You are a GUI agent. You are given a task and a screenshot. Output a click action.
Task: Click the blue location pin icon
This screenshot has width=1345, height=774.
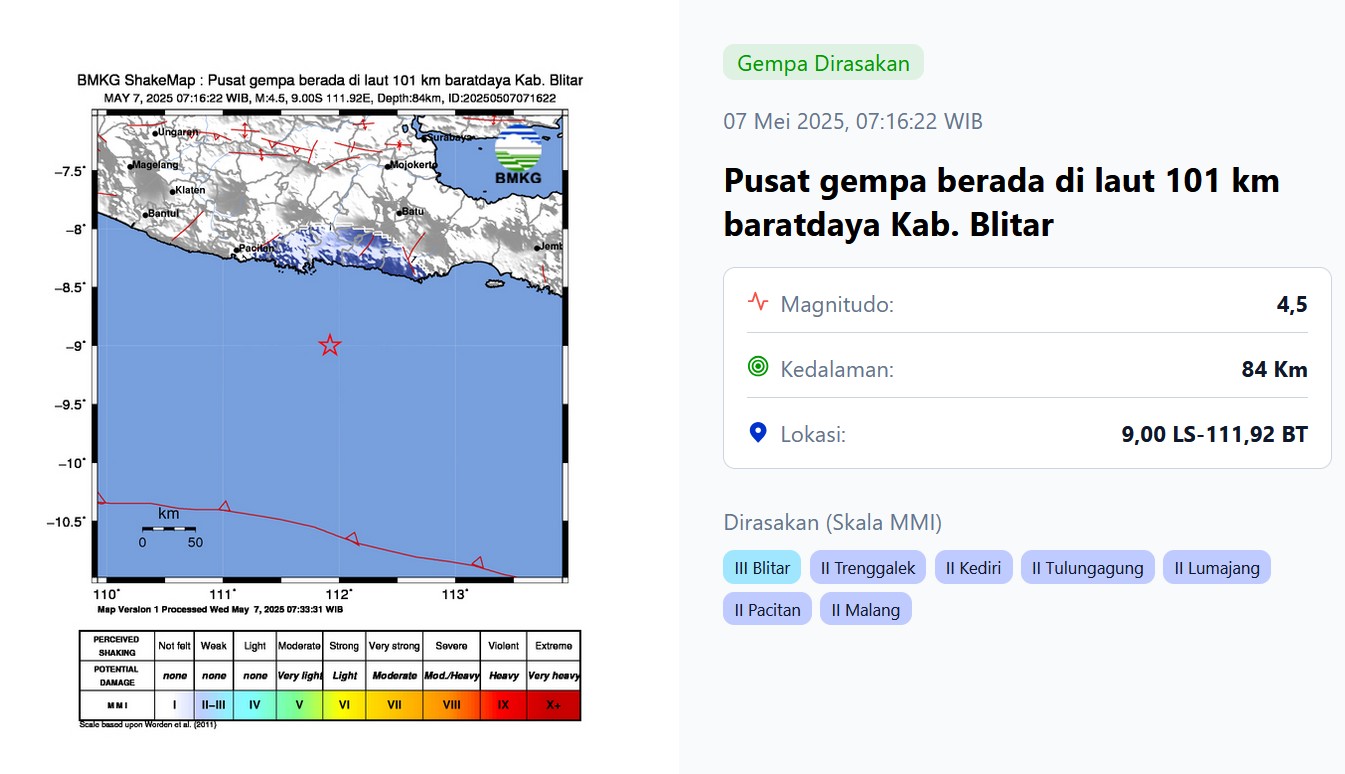click(758, 433)
